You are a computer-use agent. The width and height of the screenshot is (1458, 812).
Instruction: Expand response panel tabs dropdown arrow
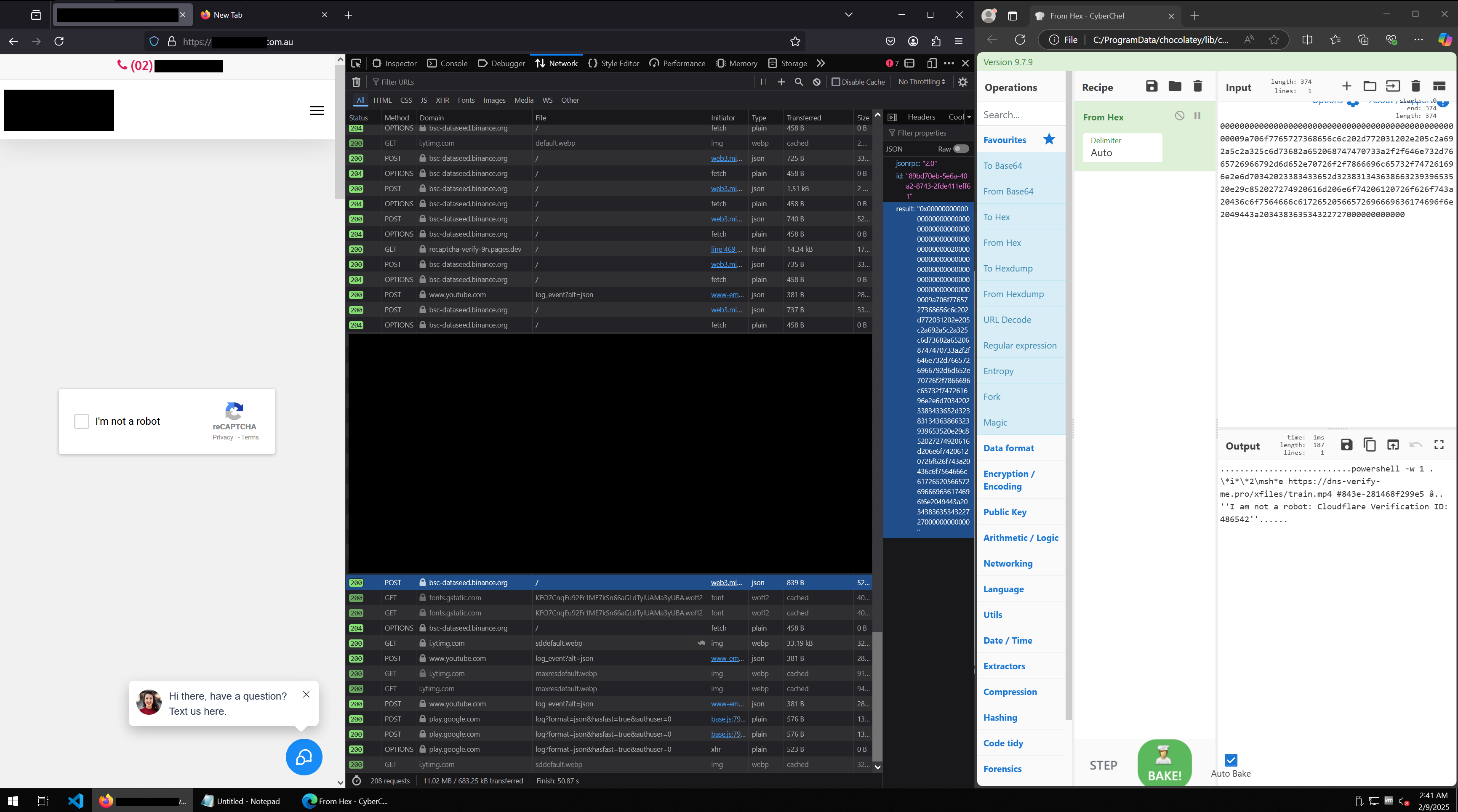pyautogui.click(x=969, y=117)
